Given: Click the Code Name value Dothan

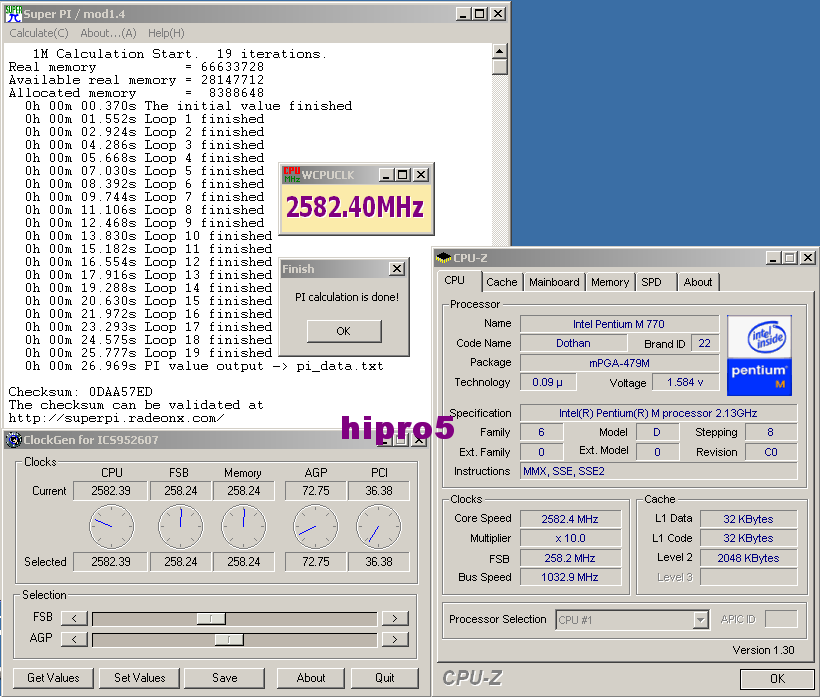Looking at the screenshot, I should [573, 344].
